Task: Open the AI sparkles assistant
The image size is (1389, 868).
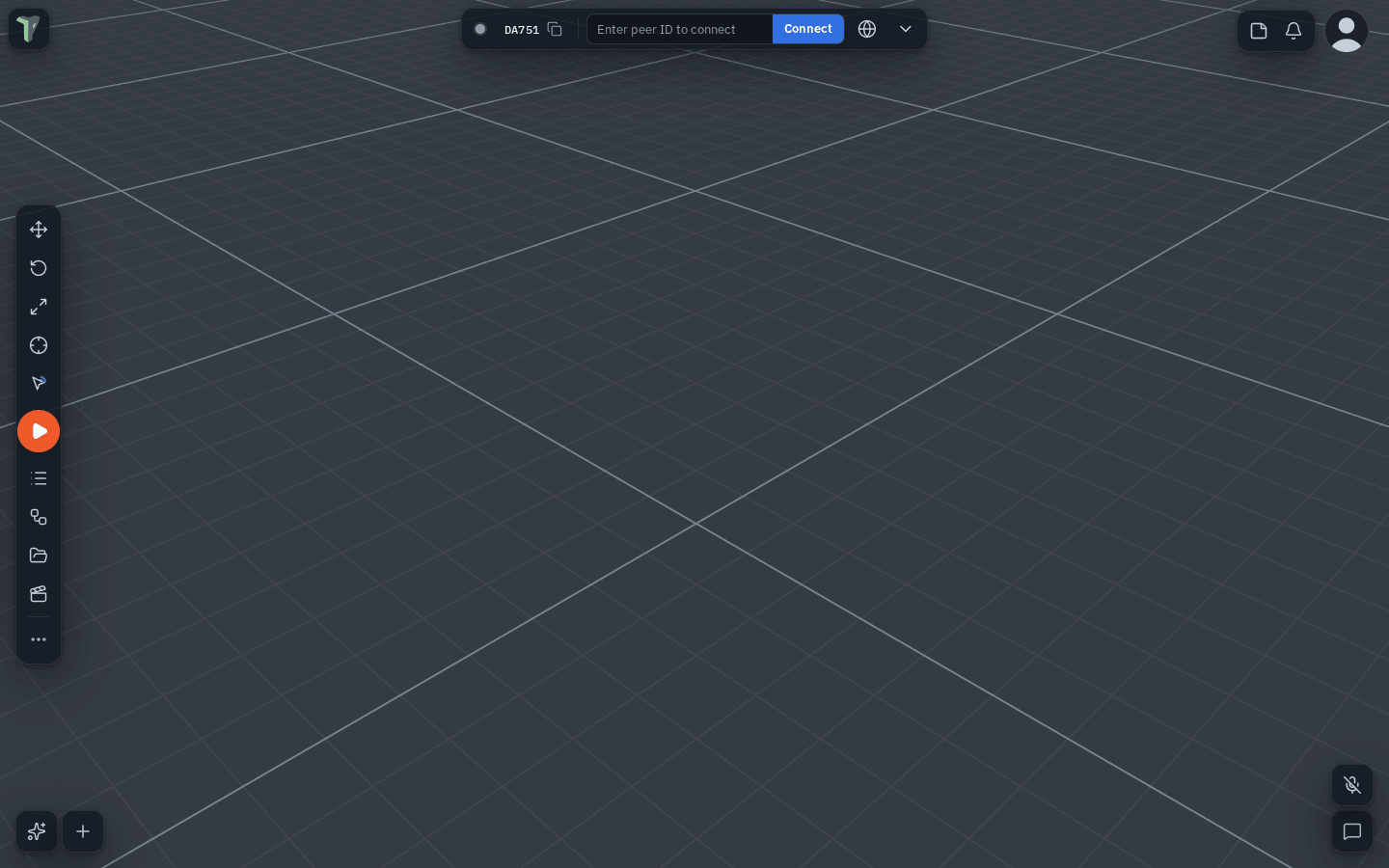Action: click(x=37, y=831)
